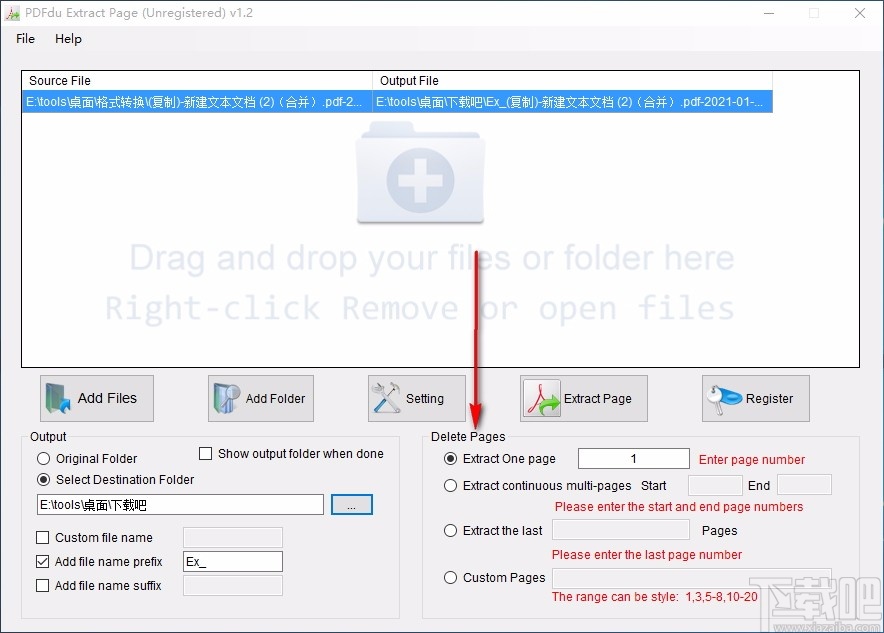This screenshot has width=884, height=633.
Task: Select the Original Folder radio option
Action: pyautogui.click(x=42, y=458)
